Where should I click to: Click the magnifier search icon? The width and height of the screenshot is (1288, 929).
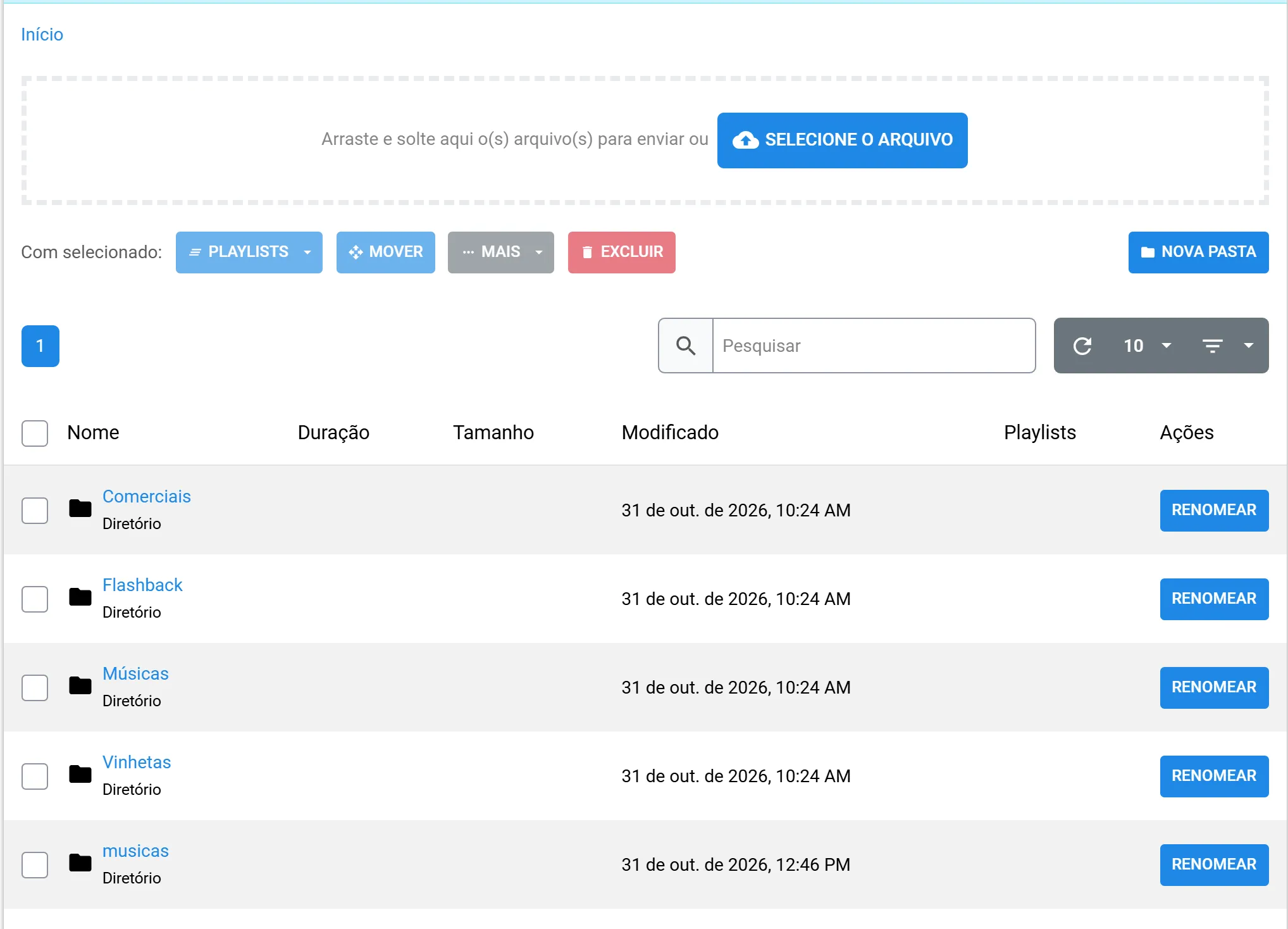(x=686, y=346)
